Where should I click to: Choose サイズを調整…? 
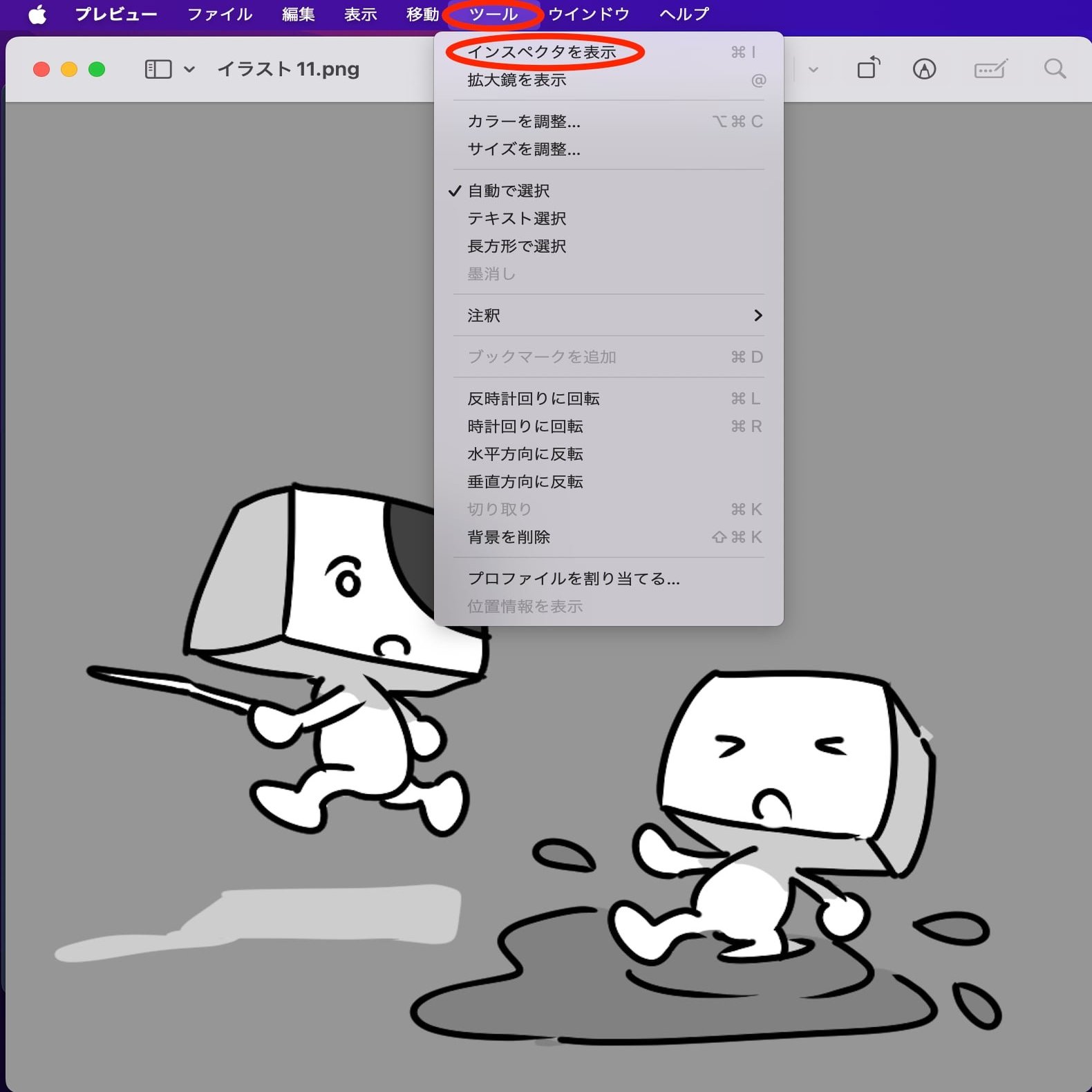point(609,149)
